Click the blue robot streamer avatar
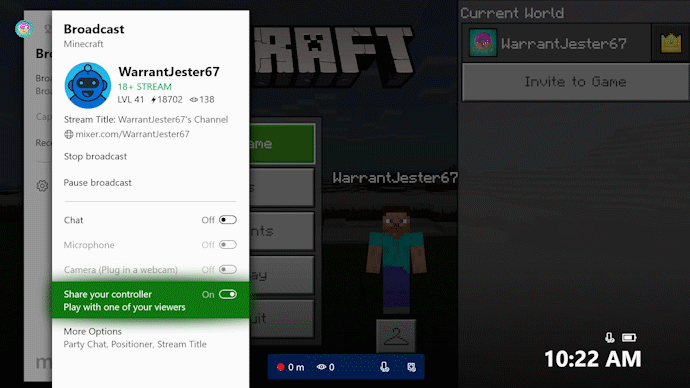690x388 pixels. point(88,85)
